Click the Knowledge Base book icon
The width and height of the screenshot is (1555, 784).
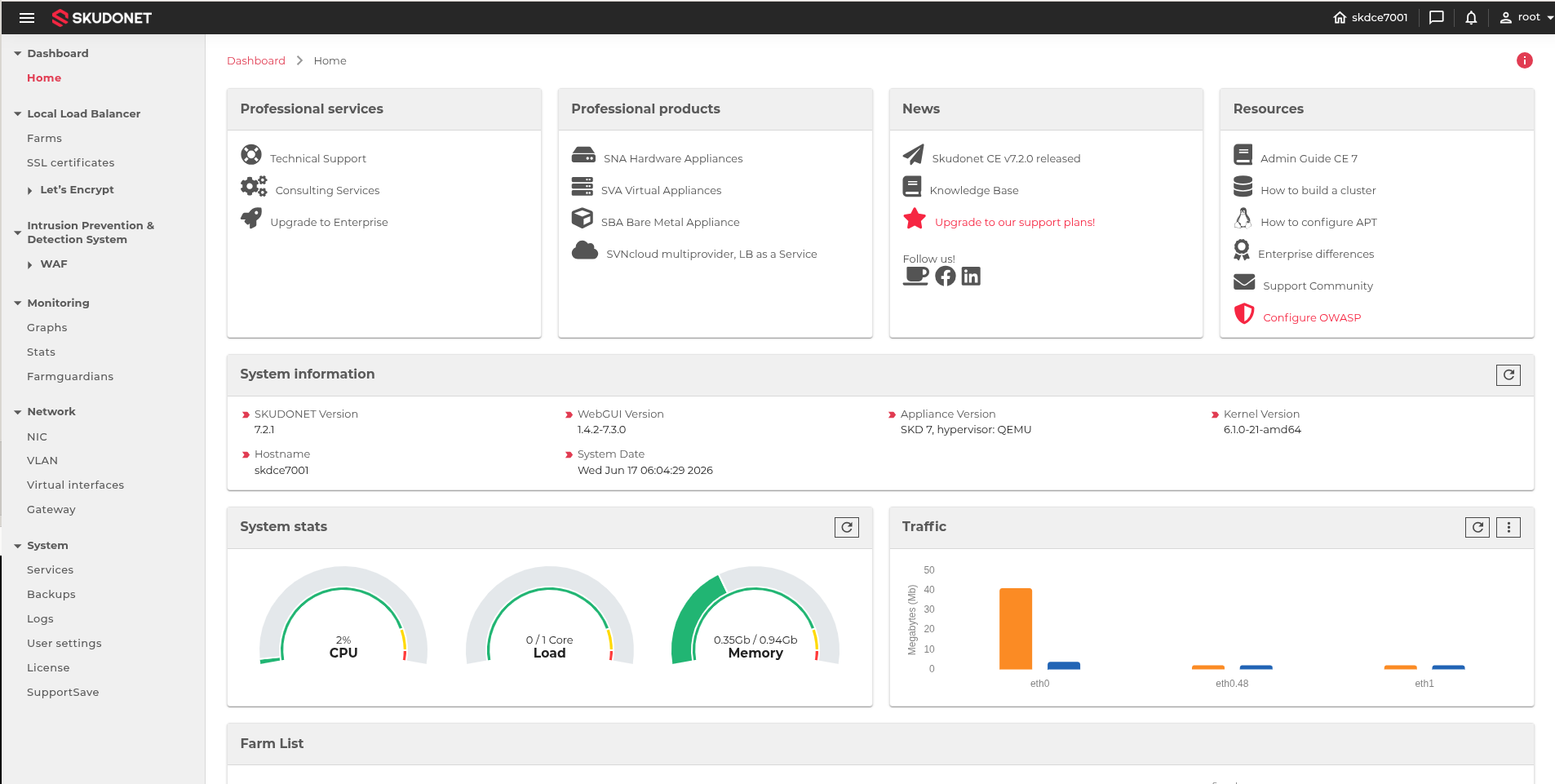pos(912,186)
